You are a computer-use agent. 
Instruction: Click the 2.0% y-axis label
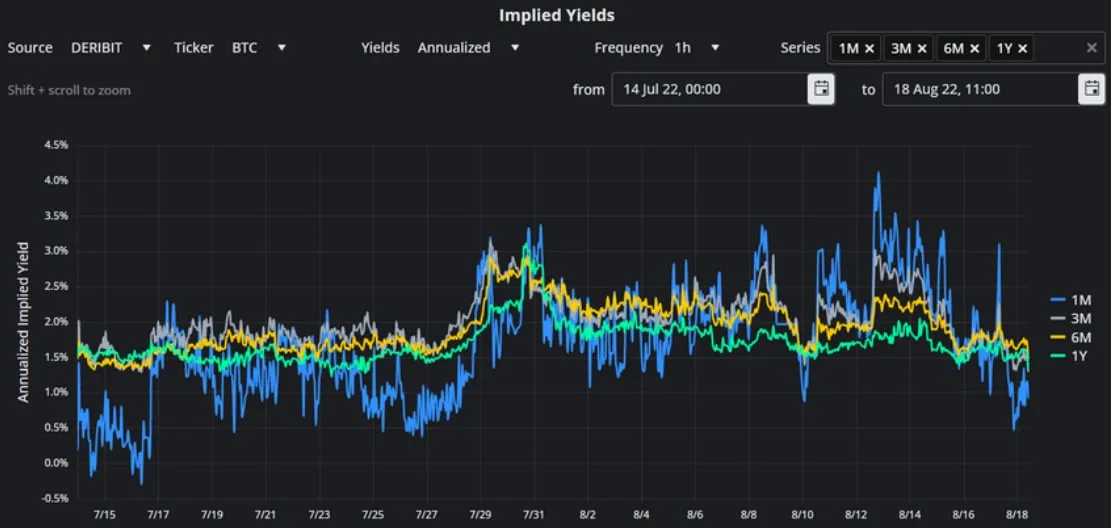click(57, 322)
